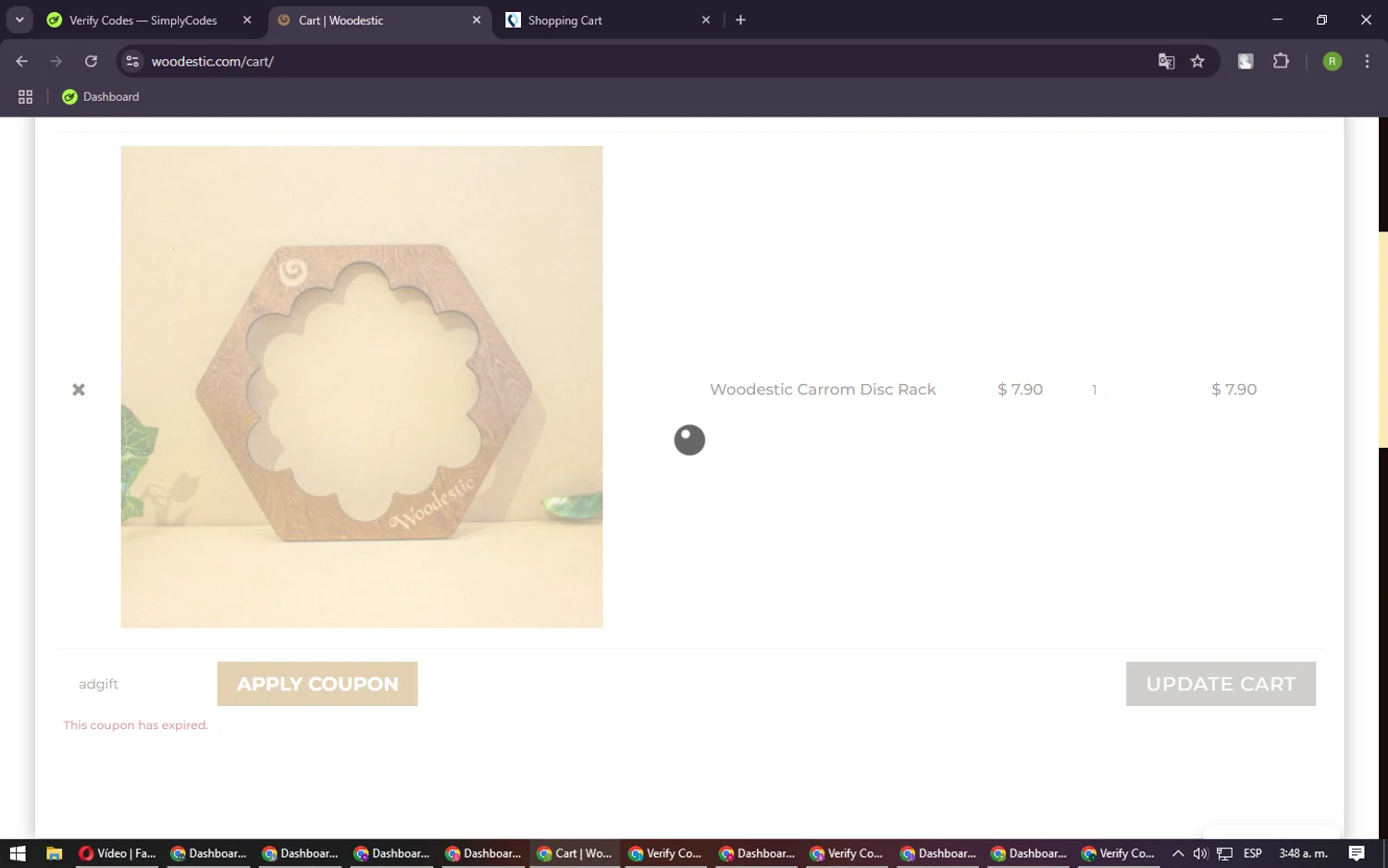Viewport: 1388px width, 868px height.
Task: Open the Dashboard bookmark
Action: 101,96
